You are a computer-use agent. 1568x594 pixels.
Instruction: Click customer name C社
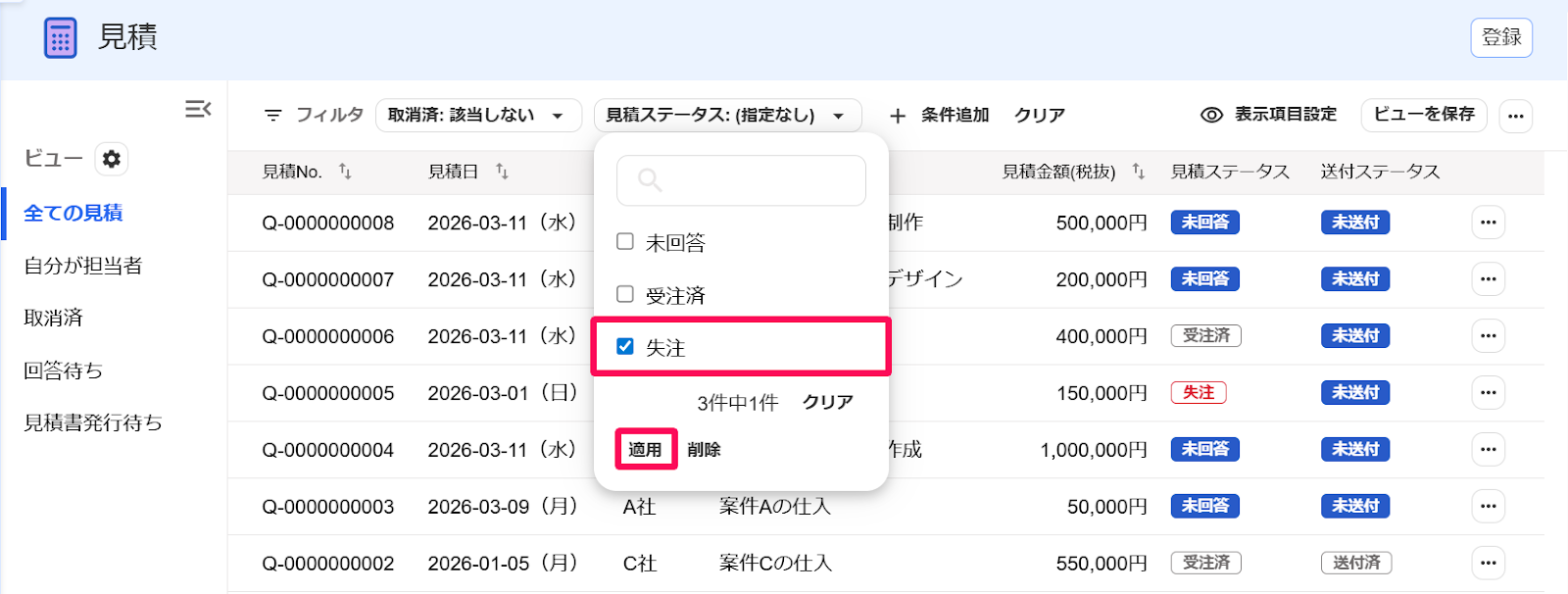[639, 564]
